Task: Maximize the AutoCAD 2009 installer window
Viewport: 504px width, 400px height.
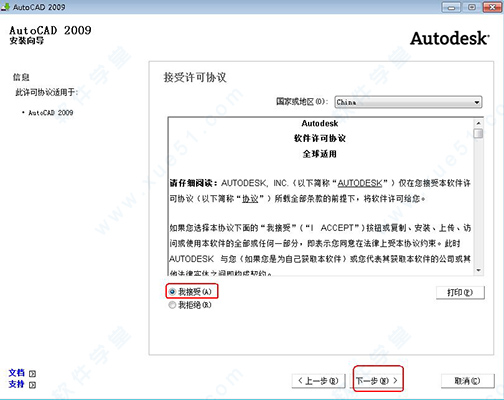Action: pos(472,7)
